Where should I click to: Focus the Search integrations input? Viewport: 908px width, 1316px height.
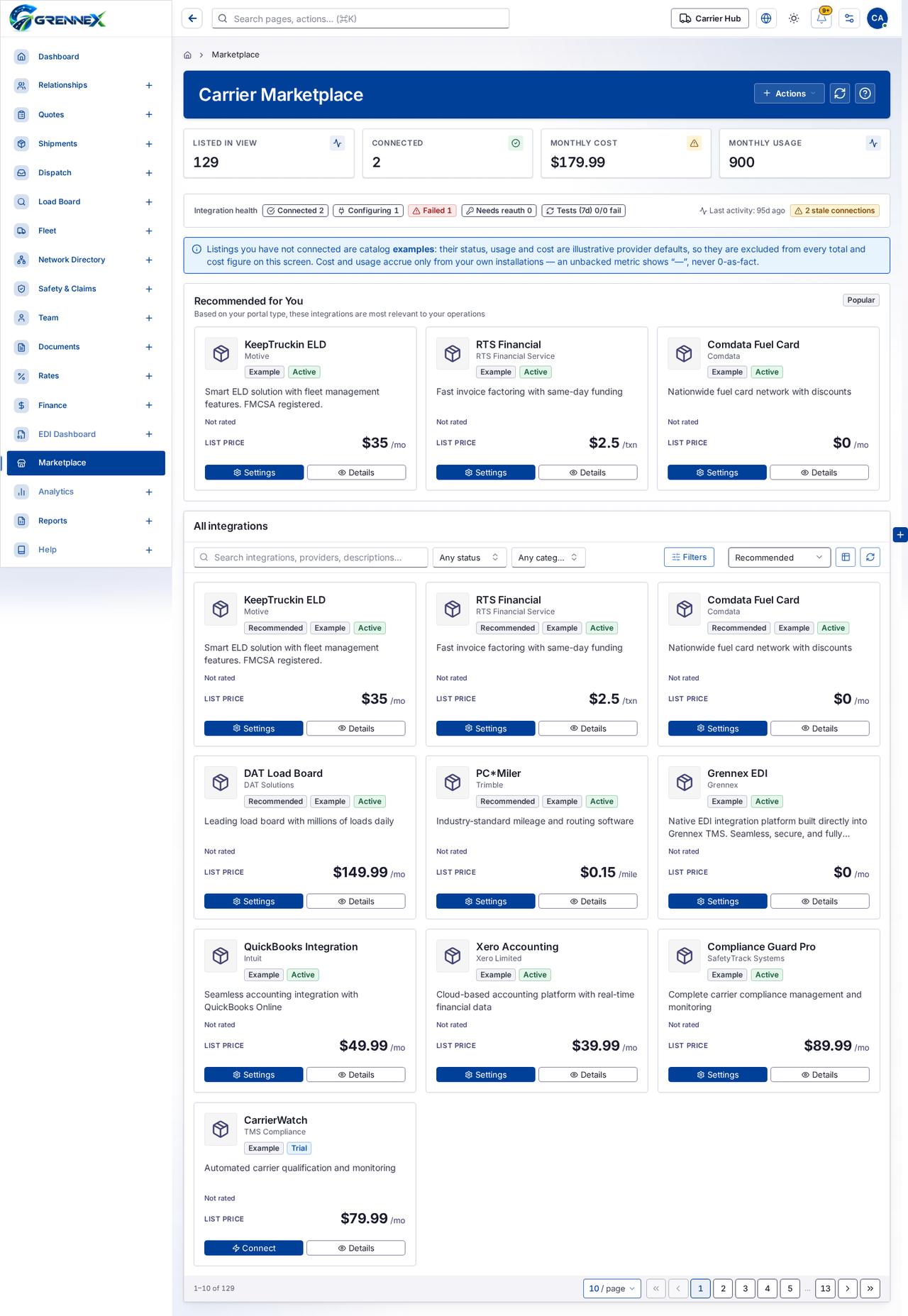pyautogui.click(x=311, y=558)
